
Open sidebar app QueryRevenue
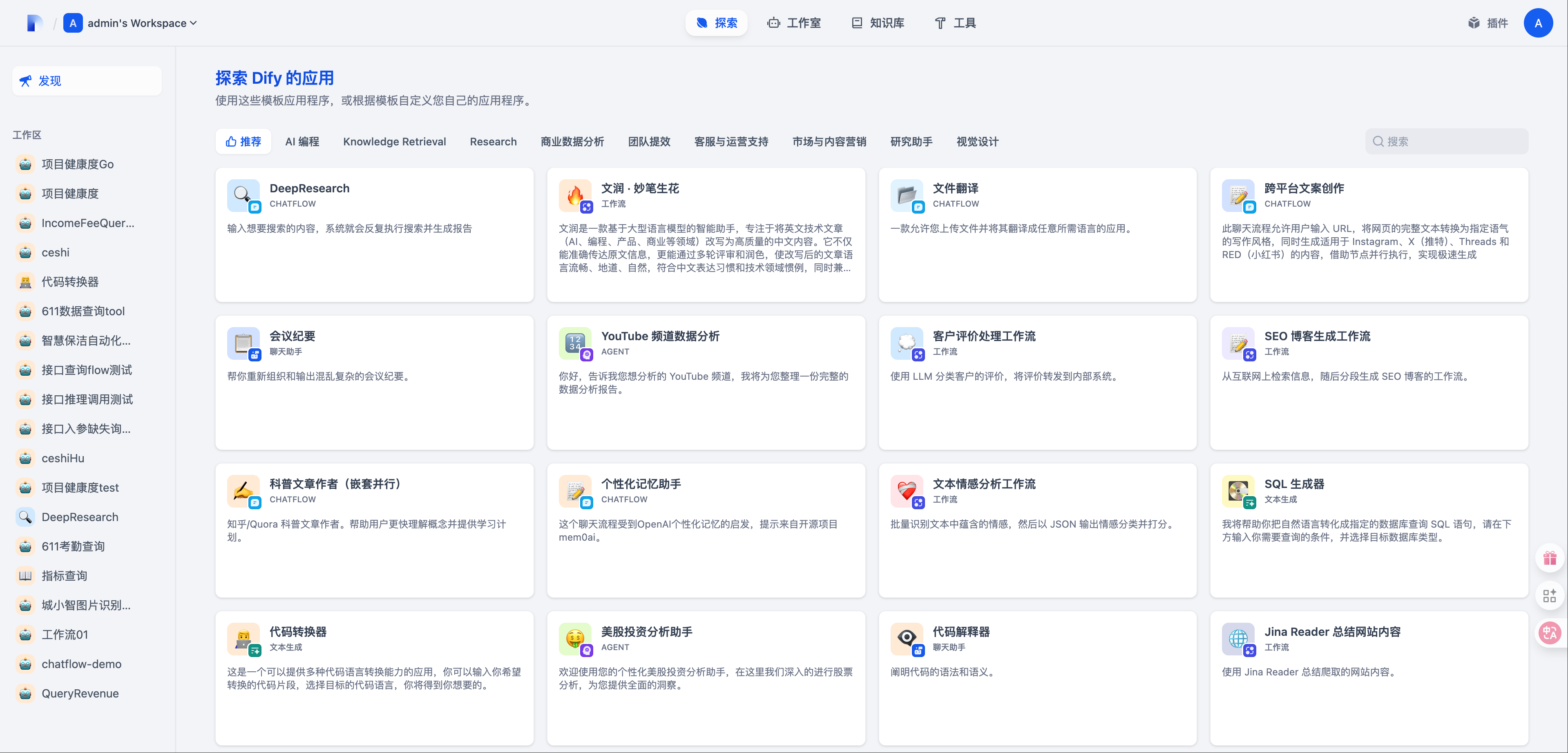point(87,693)
